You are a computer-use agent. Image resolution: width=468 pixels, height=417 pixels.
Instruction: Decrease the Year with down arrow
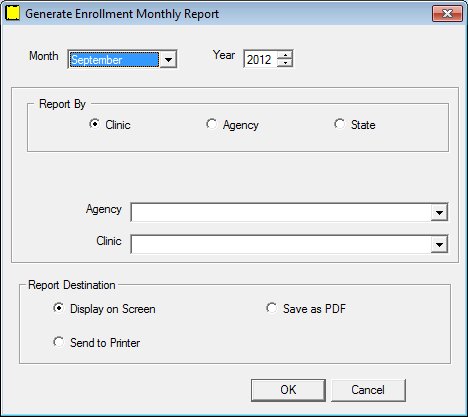(x=285, y=63)
